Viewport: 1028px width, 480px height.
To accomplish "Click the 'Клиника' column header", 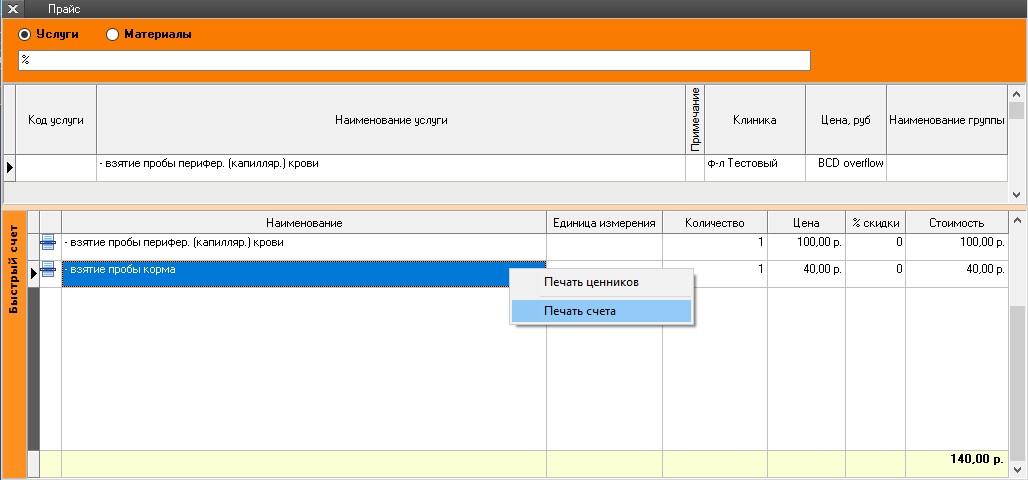I will click(x=754, y=120).
